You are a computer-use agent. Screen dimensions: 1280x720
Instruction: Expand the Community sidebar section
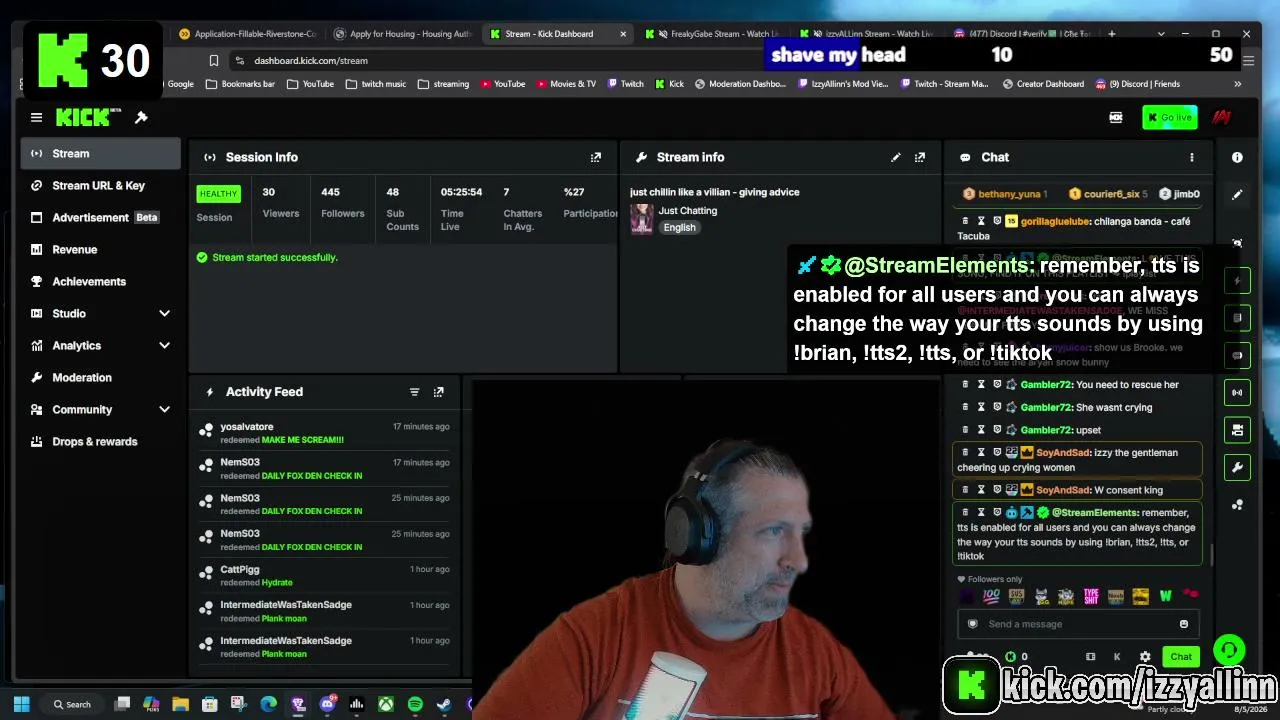point(100,410)
